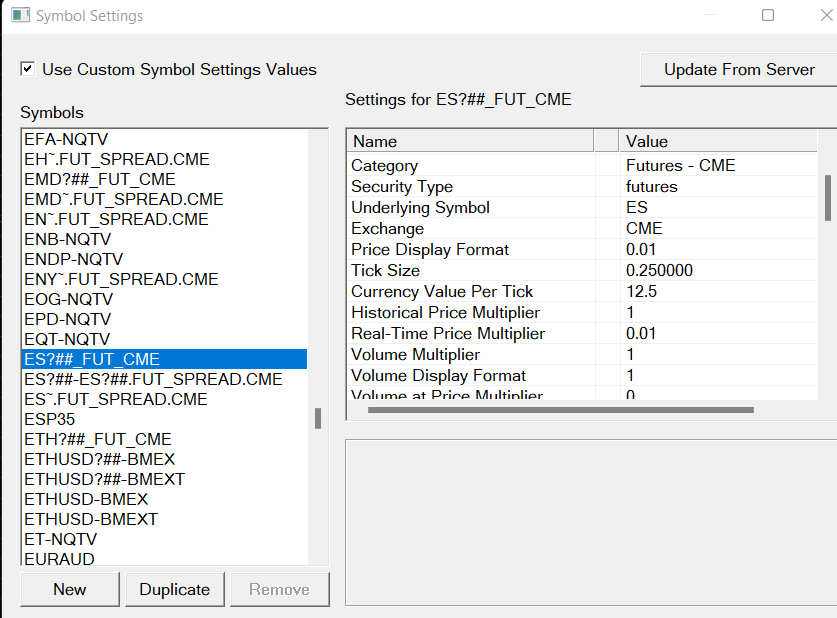
Task: Select the ESP35 symbol in the list
Action: pyautogui.click(x=50, y=419)
